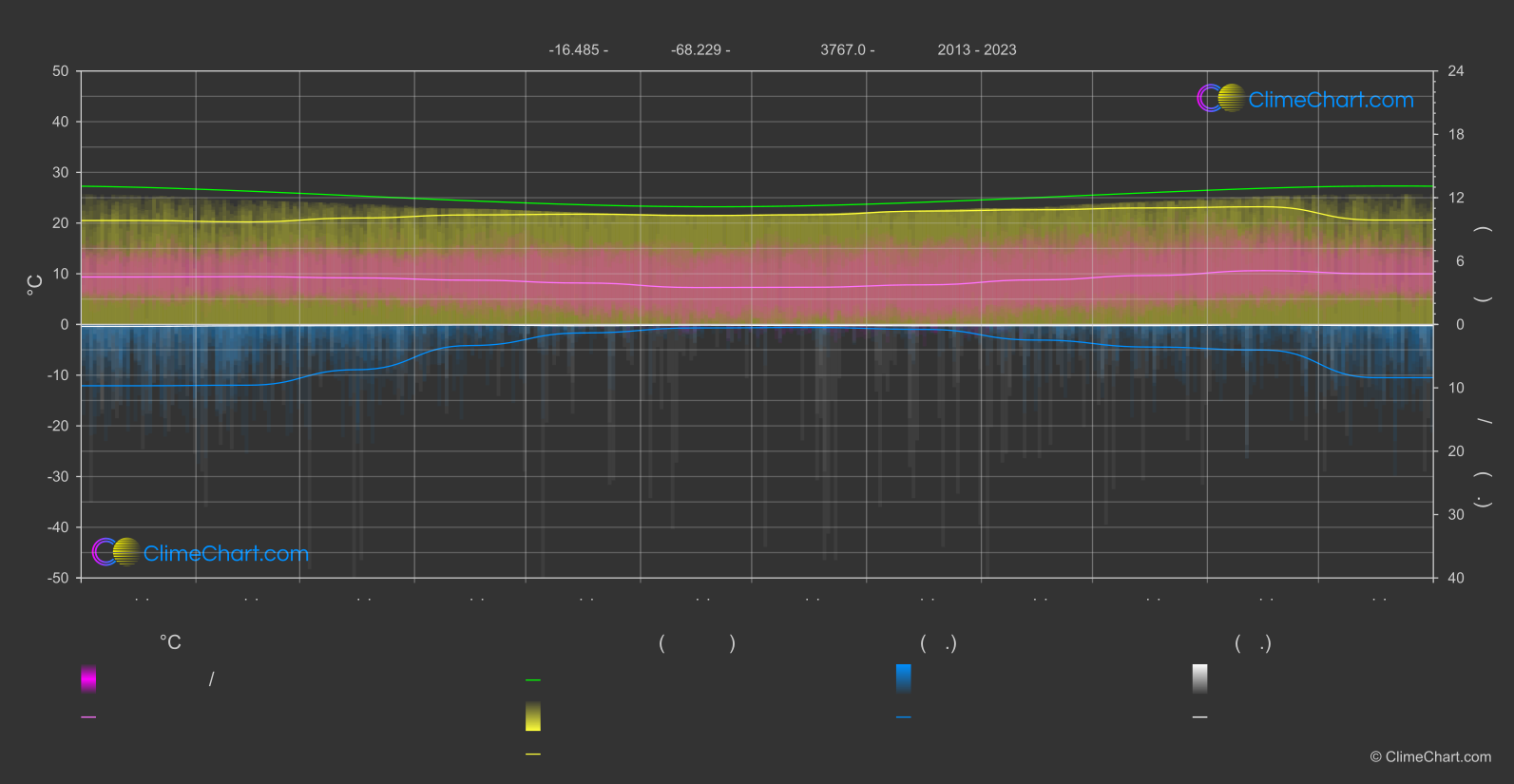Click the 12 tick on the right axis
Screen dimensions: 1514x784
pos(1456,198)
